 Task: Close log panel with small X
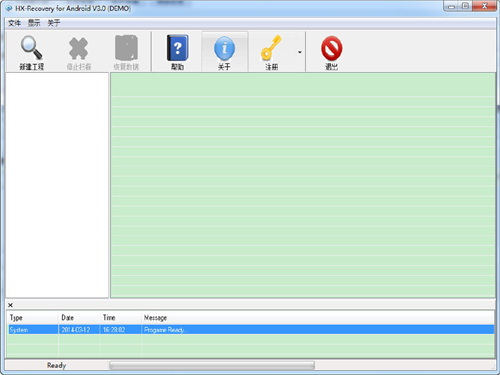(10, 305)
